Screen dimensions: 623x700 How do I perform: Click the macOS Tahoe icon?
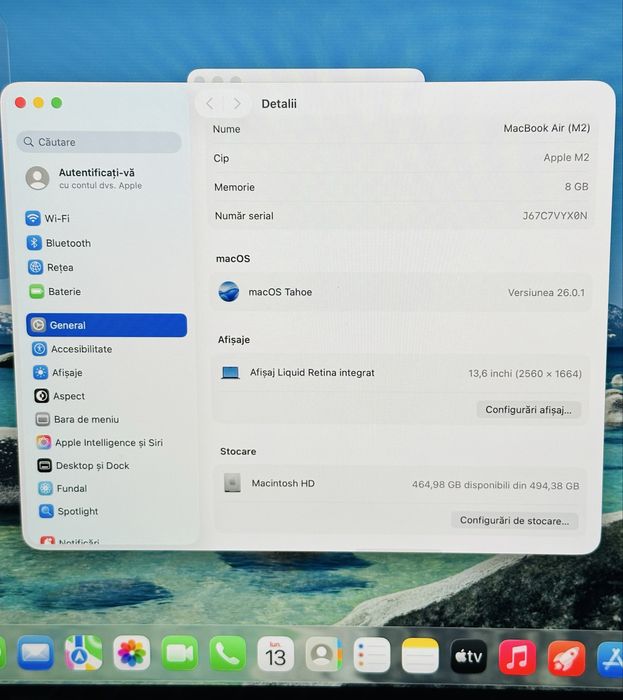click(x=229, y=292)
